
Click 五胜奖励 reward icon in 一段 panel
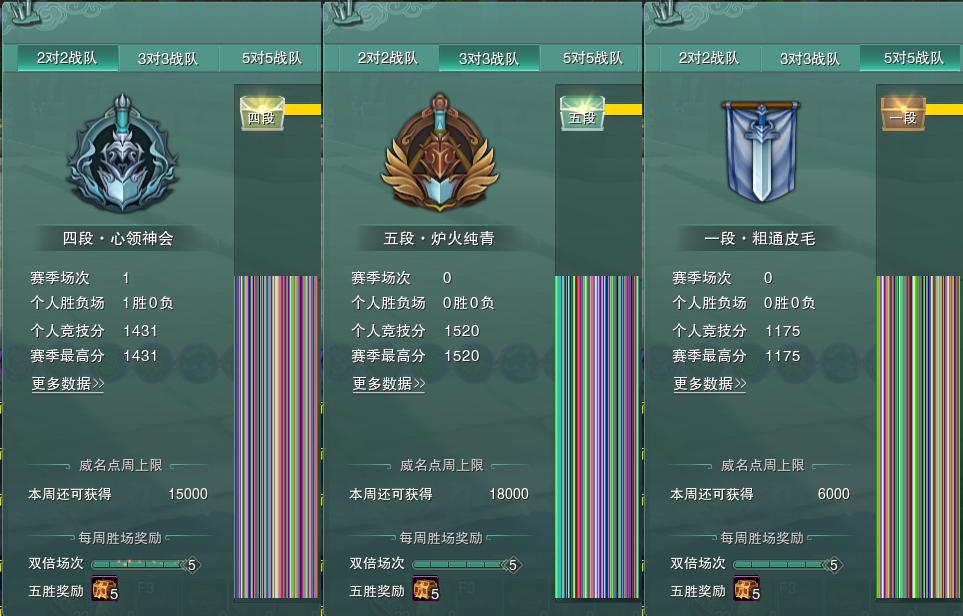tap(747, 589)
